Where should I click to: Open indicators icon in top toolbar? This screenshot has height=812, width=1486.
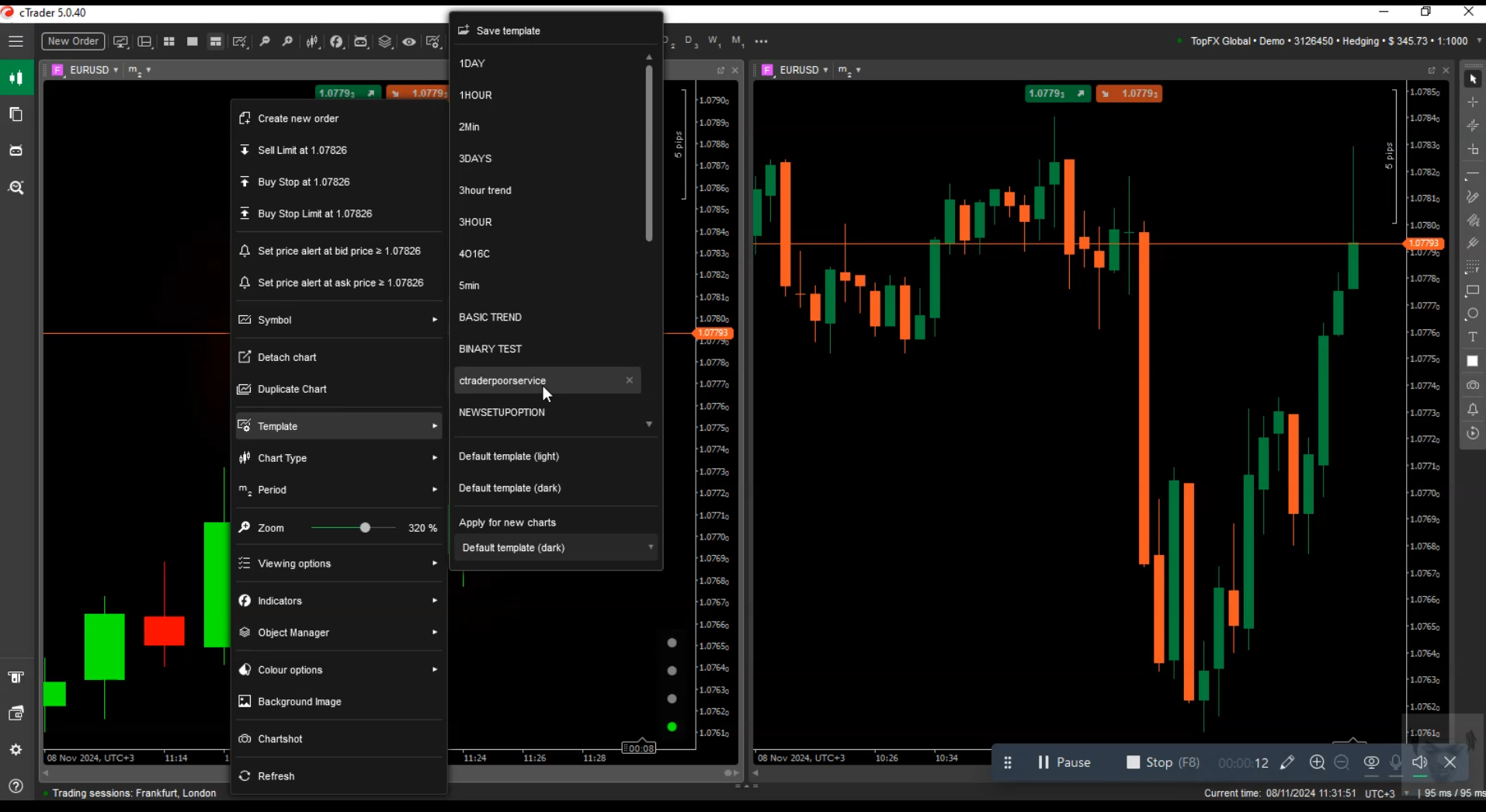click(x=336, y=41)
